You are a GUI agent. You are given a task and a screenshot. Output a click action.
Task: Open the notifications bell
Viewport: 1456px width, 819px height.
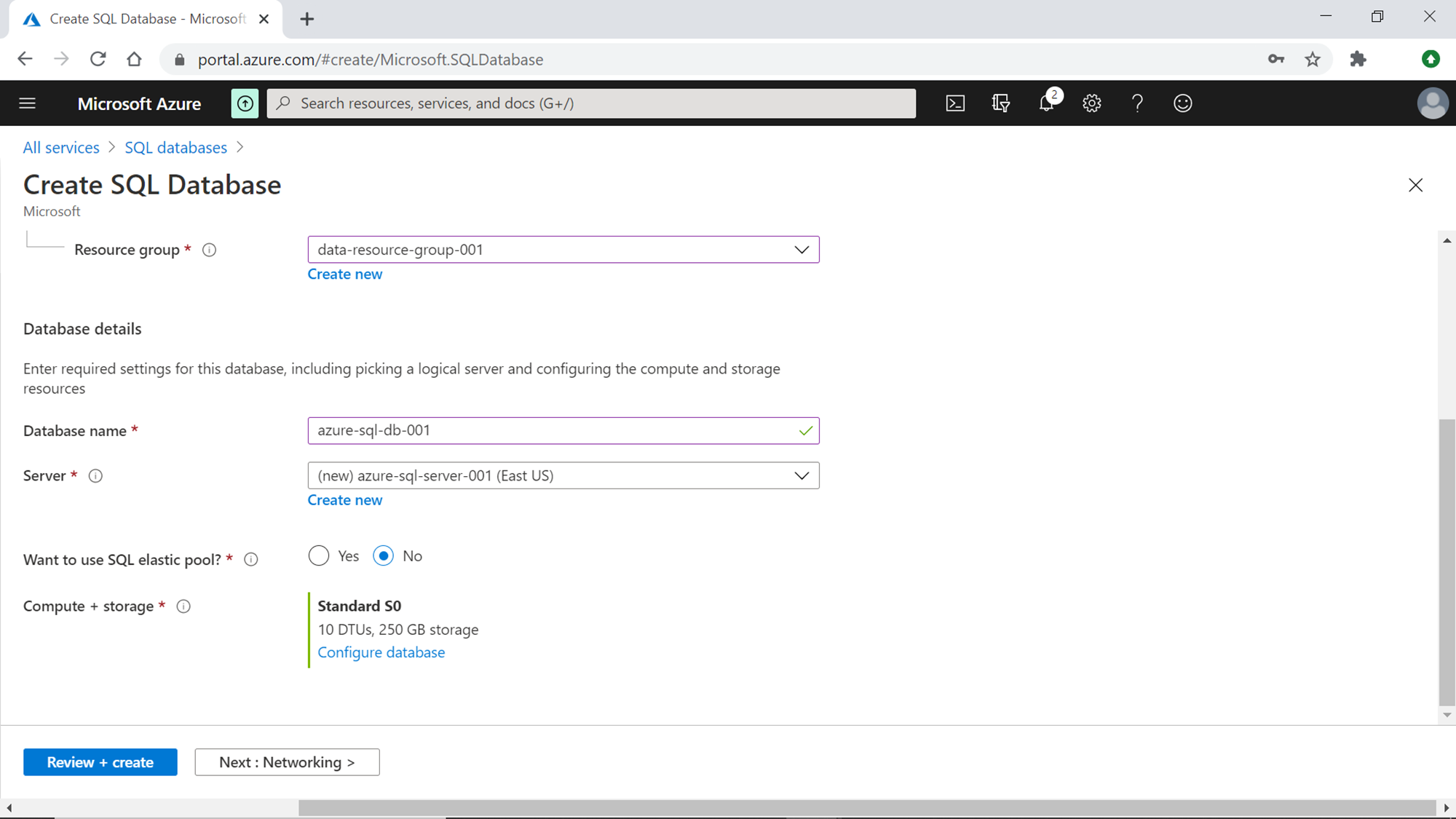click(1047, 103)
